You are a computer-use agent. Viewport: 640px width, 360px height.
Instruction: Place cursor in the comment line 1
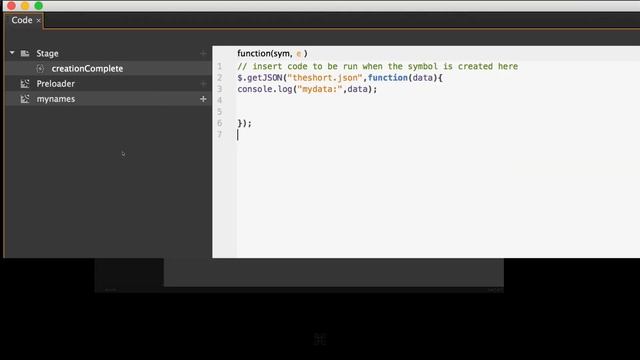click(x=378, y=66)
